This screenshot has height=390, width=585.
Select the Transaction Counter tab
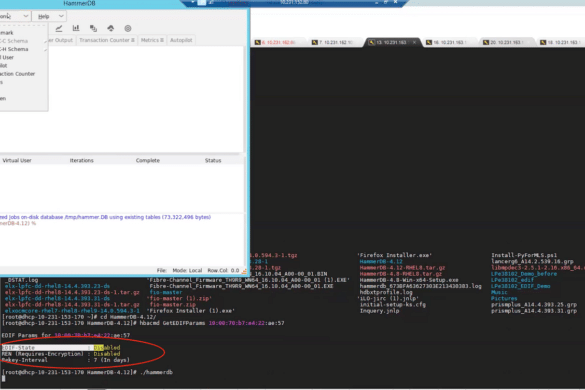107,40
